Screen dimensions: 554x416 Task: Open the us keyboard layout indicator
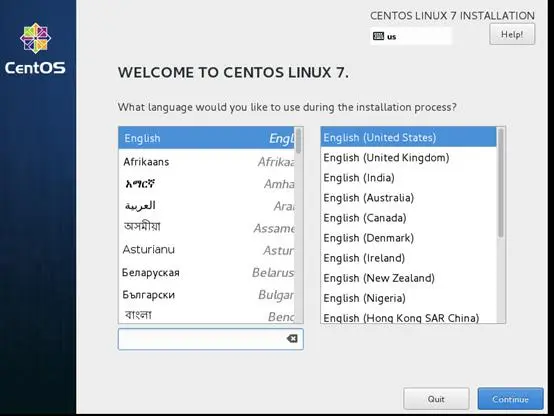click(x=411, y=36)
